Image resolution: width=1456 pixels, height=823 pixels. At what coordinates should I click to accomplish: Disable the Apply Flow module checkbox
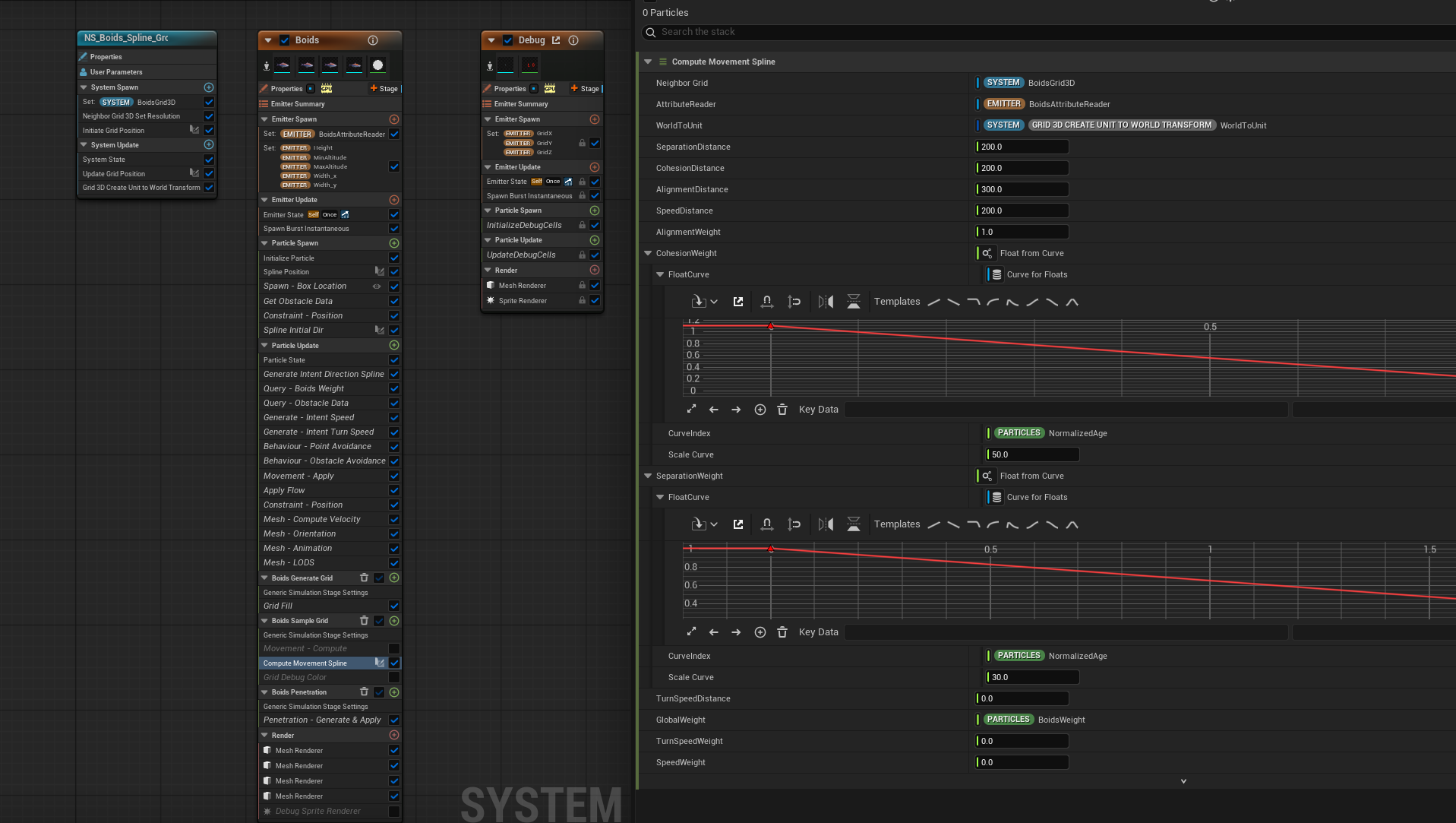point(394,490)
